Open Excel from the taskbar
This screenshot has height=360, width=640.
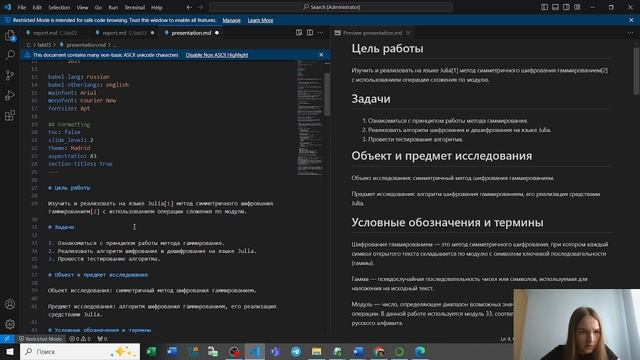click(x=151, y=351)
